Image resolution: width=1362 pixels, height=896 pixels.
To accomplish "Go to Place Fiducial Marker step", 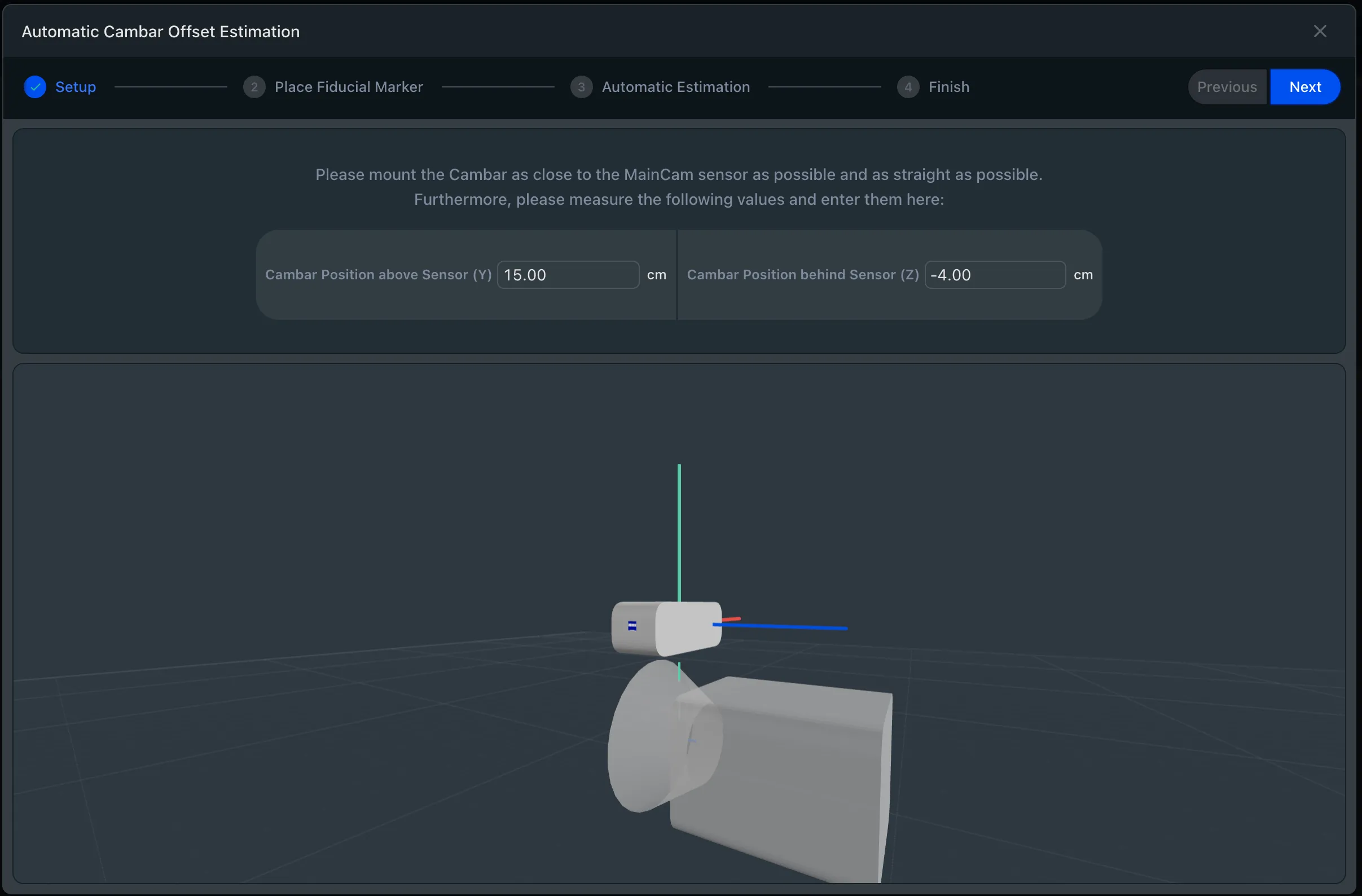I will (x=349, y=87).
